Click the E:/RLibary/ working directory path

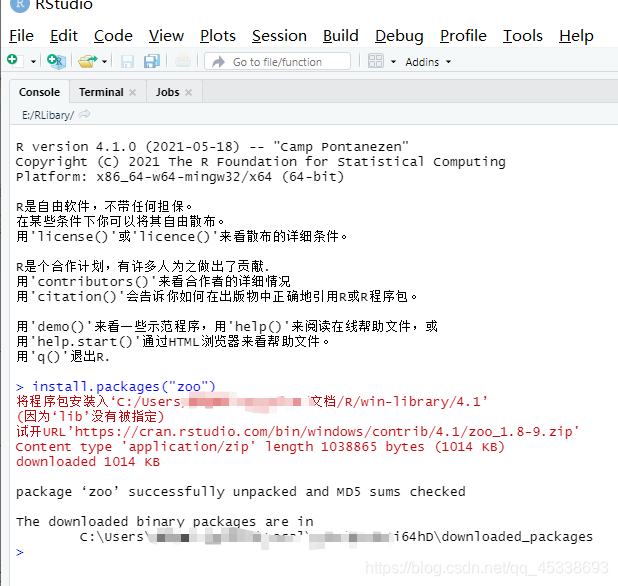tap(48, 115)
